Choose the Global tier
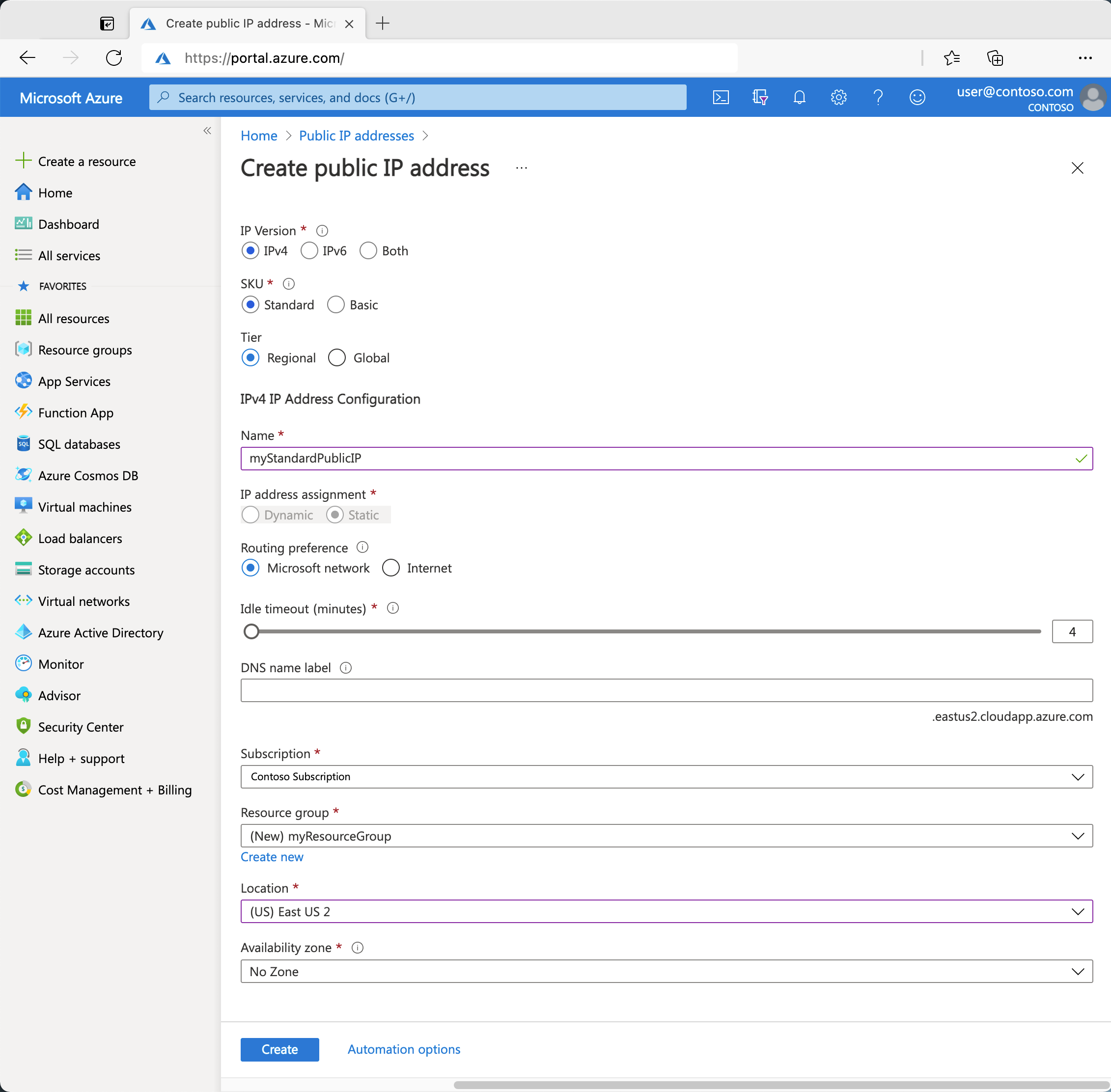The height and width of the screenshot is (1092, 1111). [336, 358]
